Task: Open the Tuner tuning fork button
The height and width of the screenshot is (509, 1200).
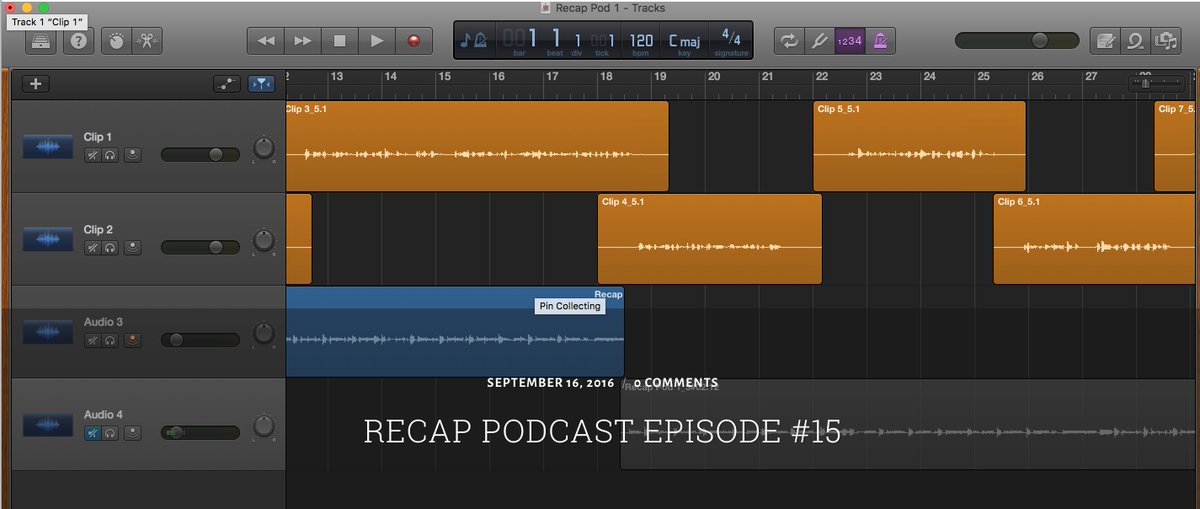Action: pyautogui.click(x=819, y=41)
